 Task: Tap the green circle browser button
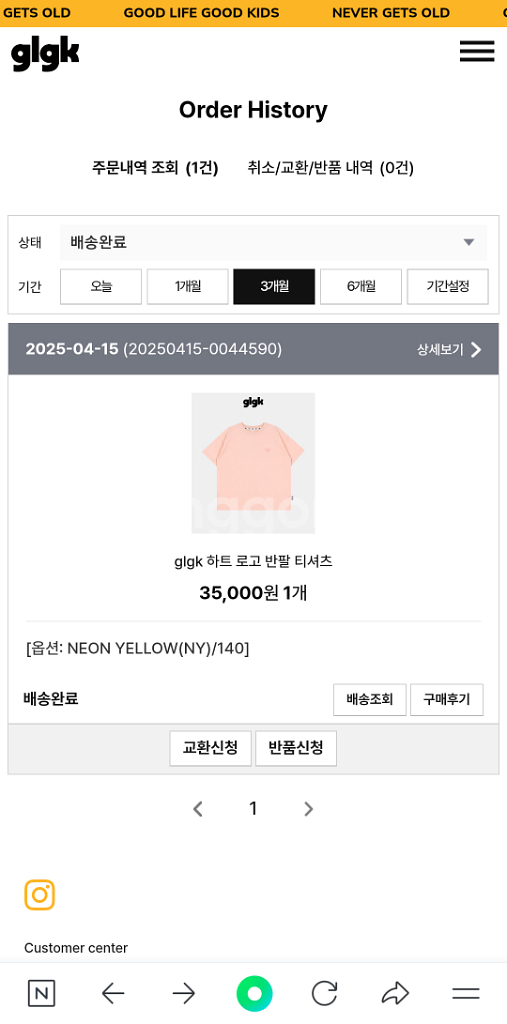coord(254,994)
